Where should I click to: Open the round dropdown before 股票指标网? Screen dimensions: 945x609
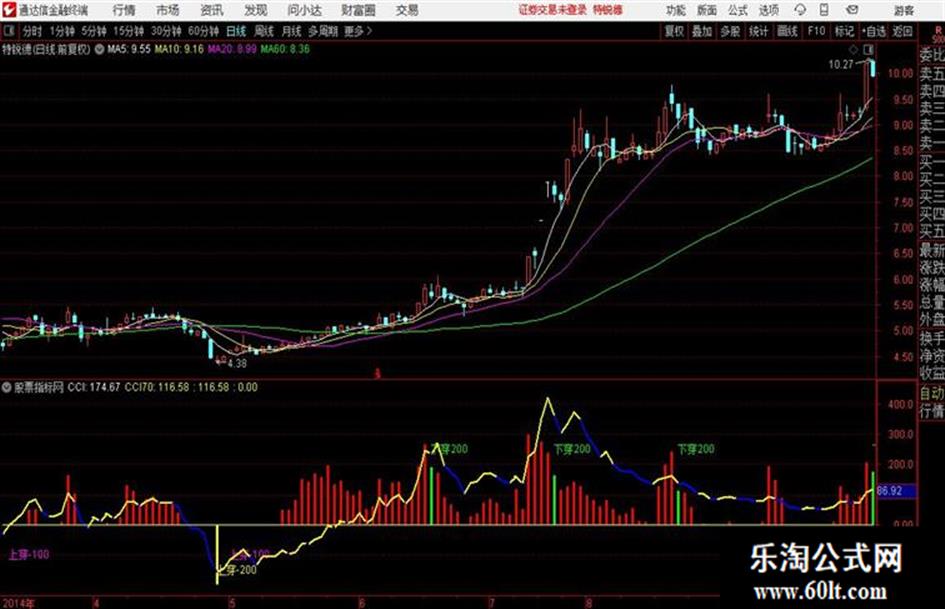click(x=7, y=387)
